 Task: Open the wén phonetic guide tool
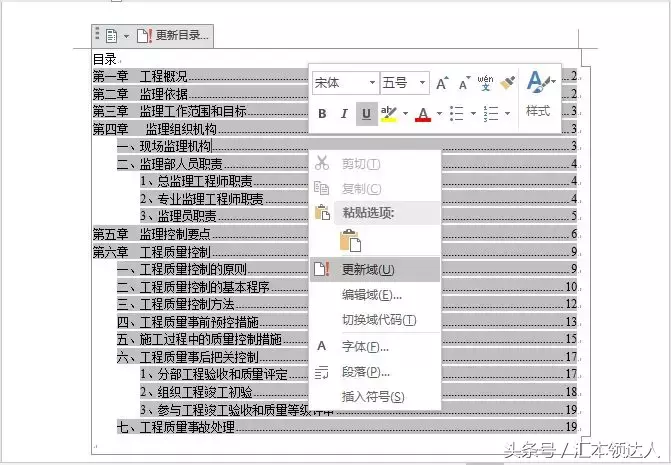point(485,82)
